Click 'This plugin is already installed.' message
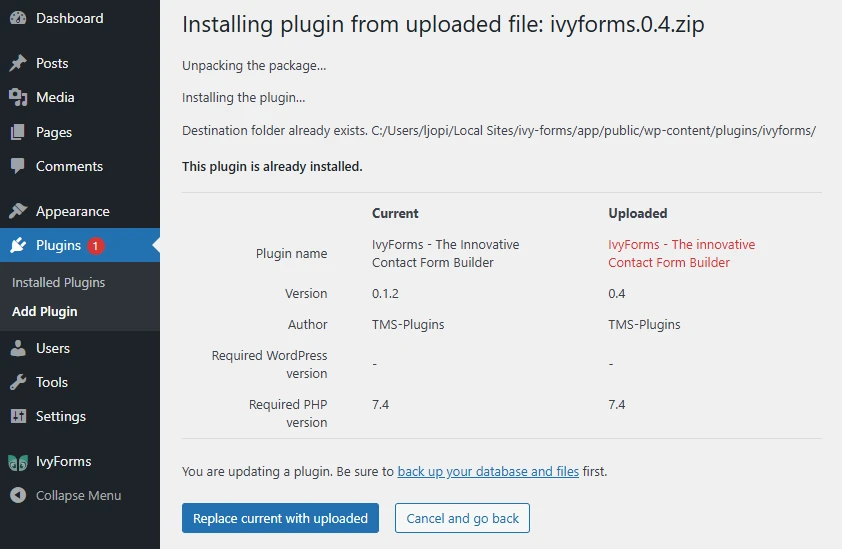This screenshot has height=549, width=842. [x=272, y=167]
